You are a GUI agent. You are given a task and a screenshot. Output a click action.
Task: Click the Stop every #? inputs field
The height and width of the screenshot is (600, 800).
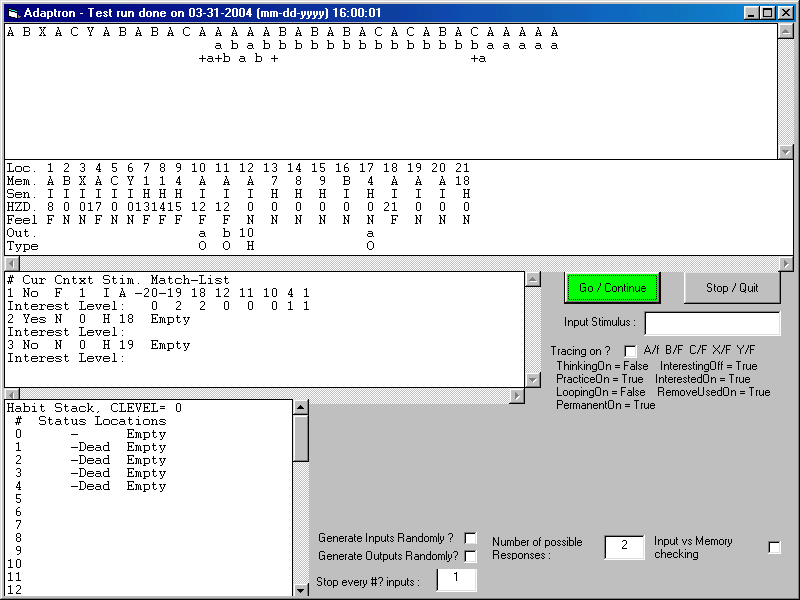tap(456, 580)
